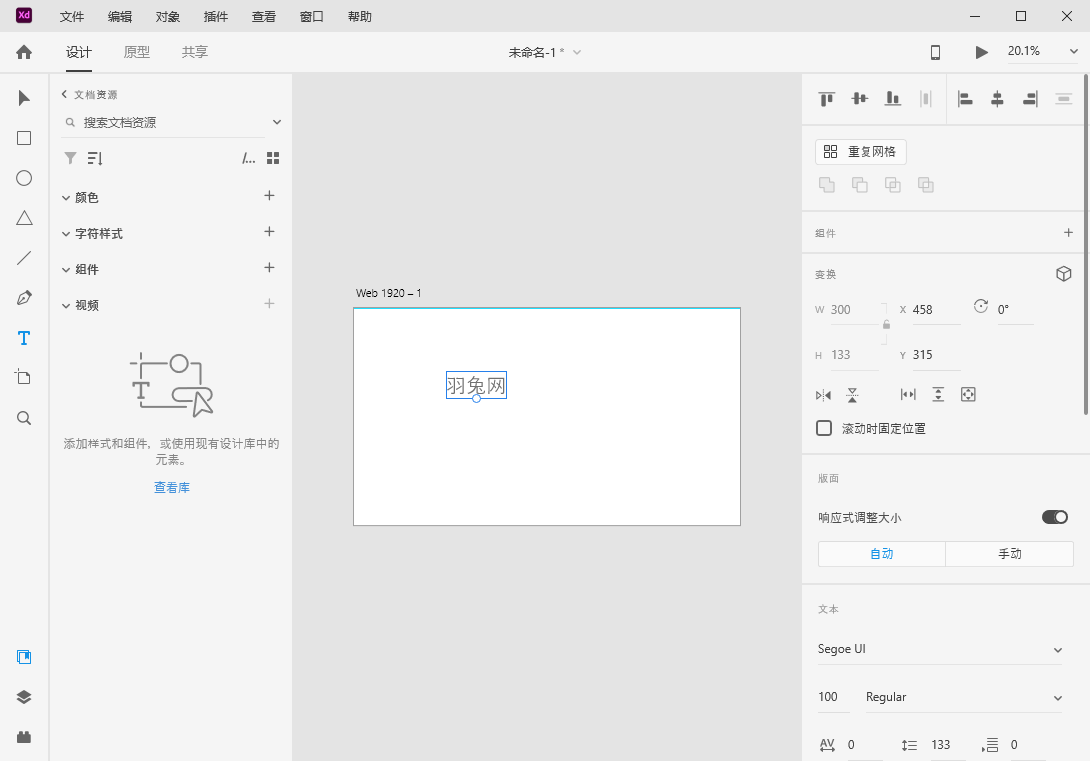Open the Segoe UI font dropdown

point(940,649)
